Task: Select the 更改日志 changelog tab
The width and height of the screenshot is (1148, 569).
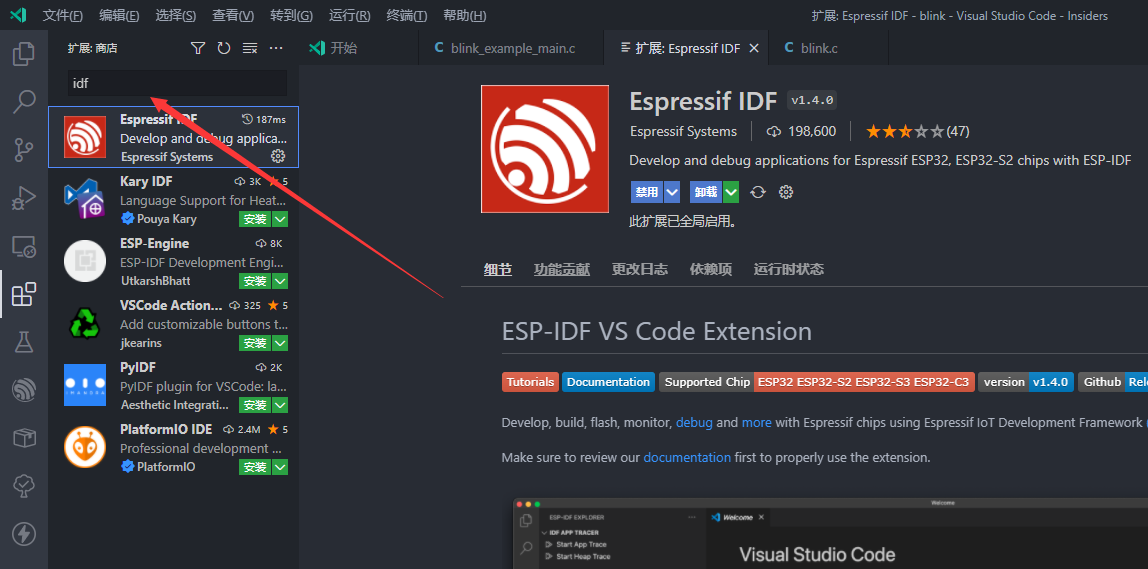Action: (x=640, y=269)
